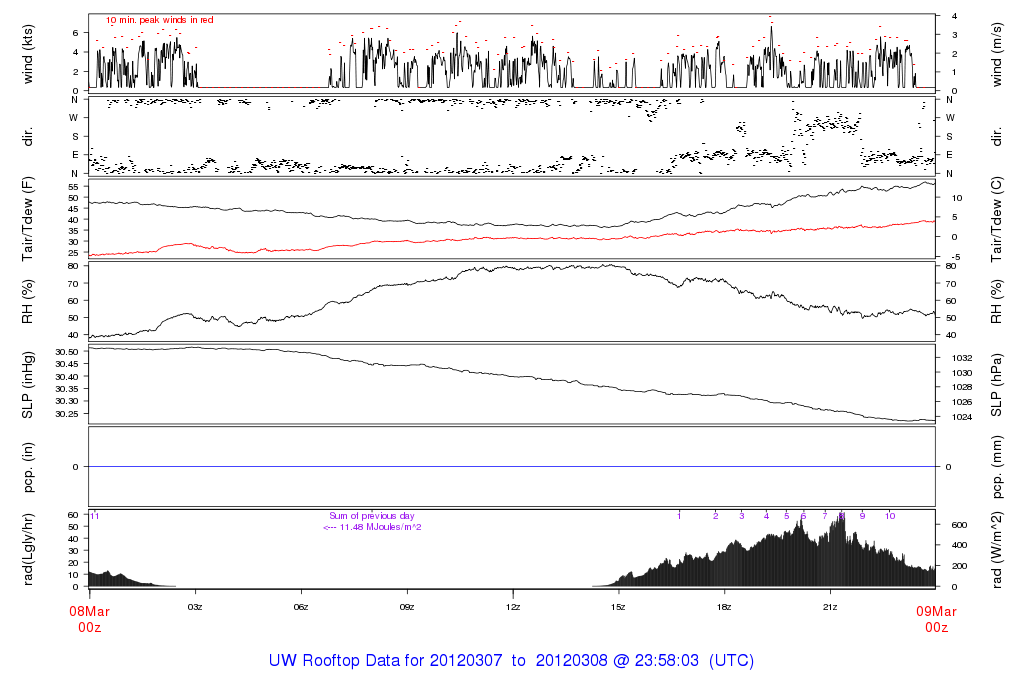Click the 11.48 MJoules/m^2 value text
Screen dimensions: 1024x700
pos(372,527)
